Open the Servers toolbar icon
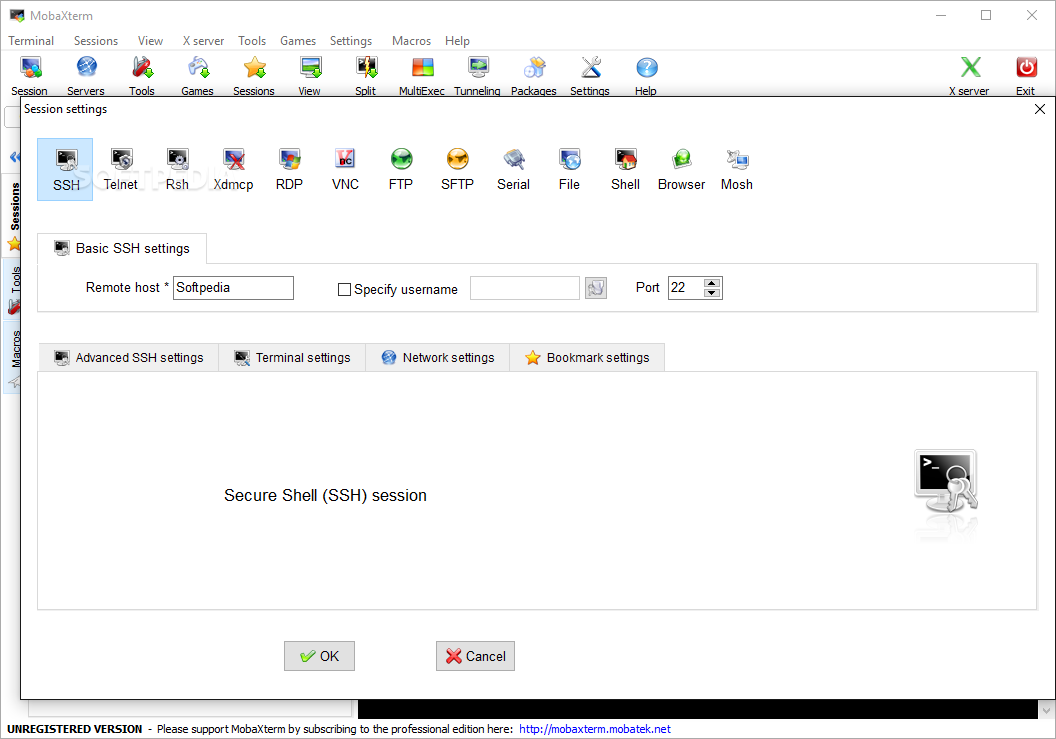1056x739 pixels. pos(86,75)
